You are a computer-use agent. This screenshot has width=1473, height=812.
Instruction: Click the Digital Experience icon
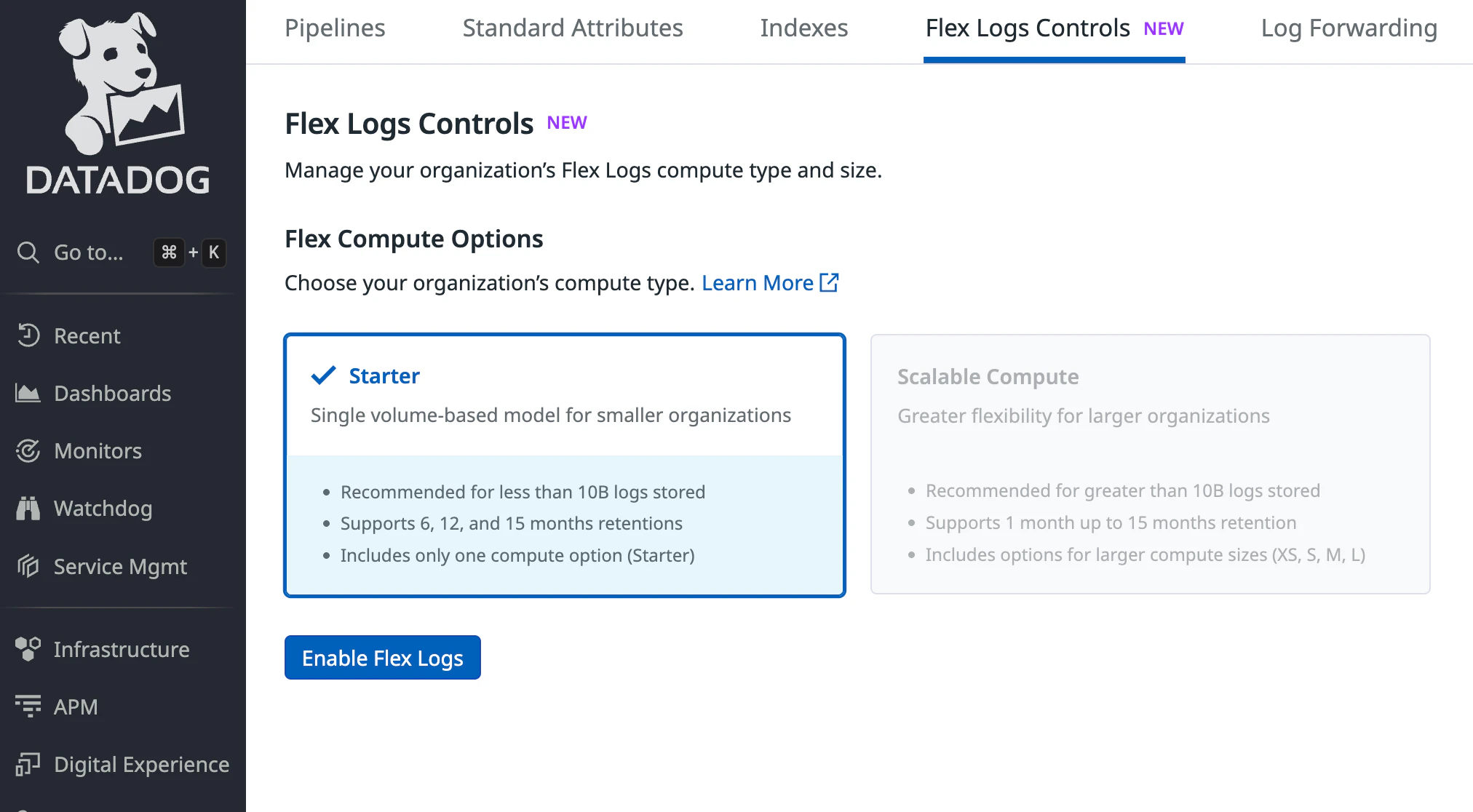tap(28, 764)
